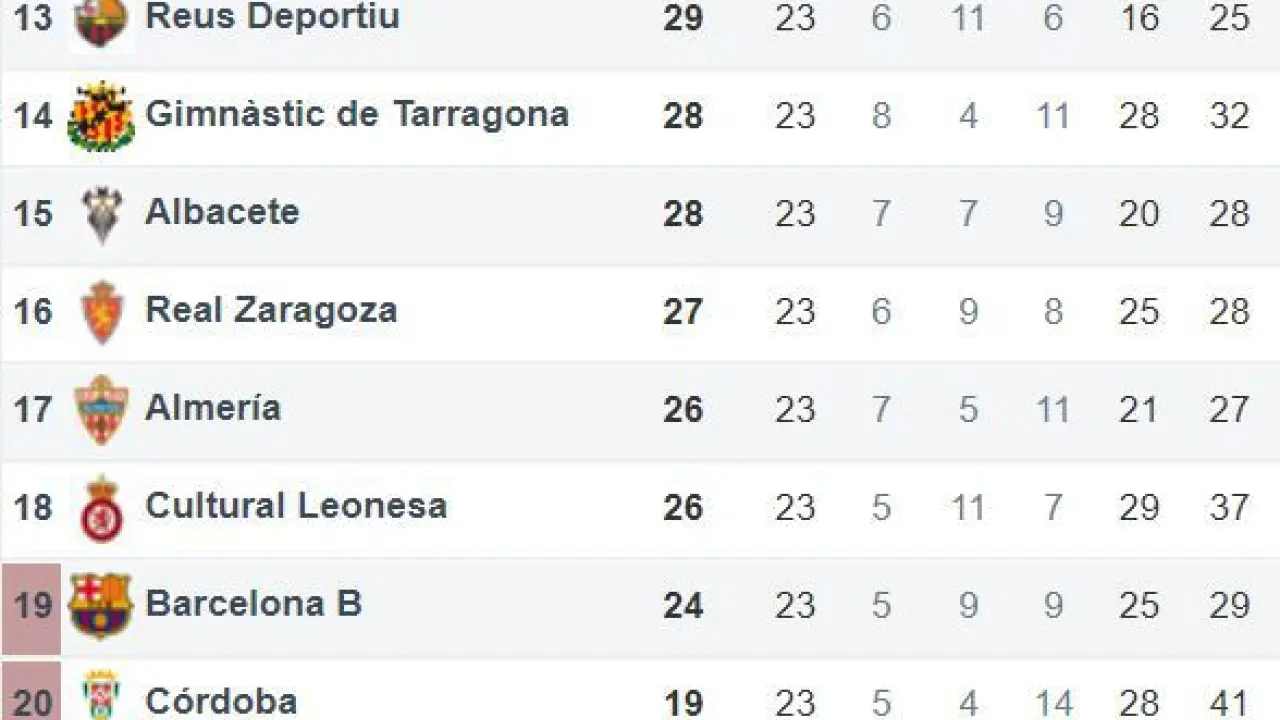Click the Cultural Leonesa crest
1280x720 pixels.
(x=102, y=508)
